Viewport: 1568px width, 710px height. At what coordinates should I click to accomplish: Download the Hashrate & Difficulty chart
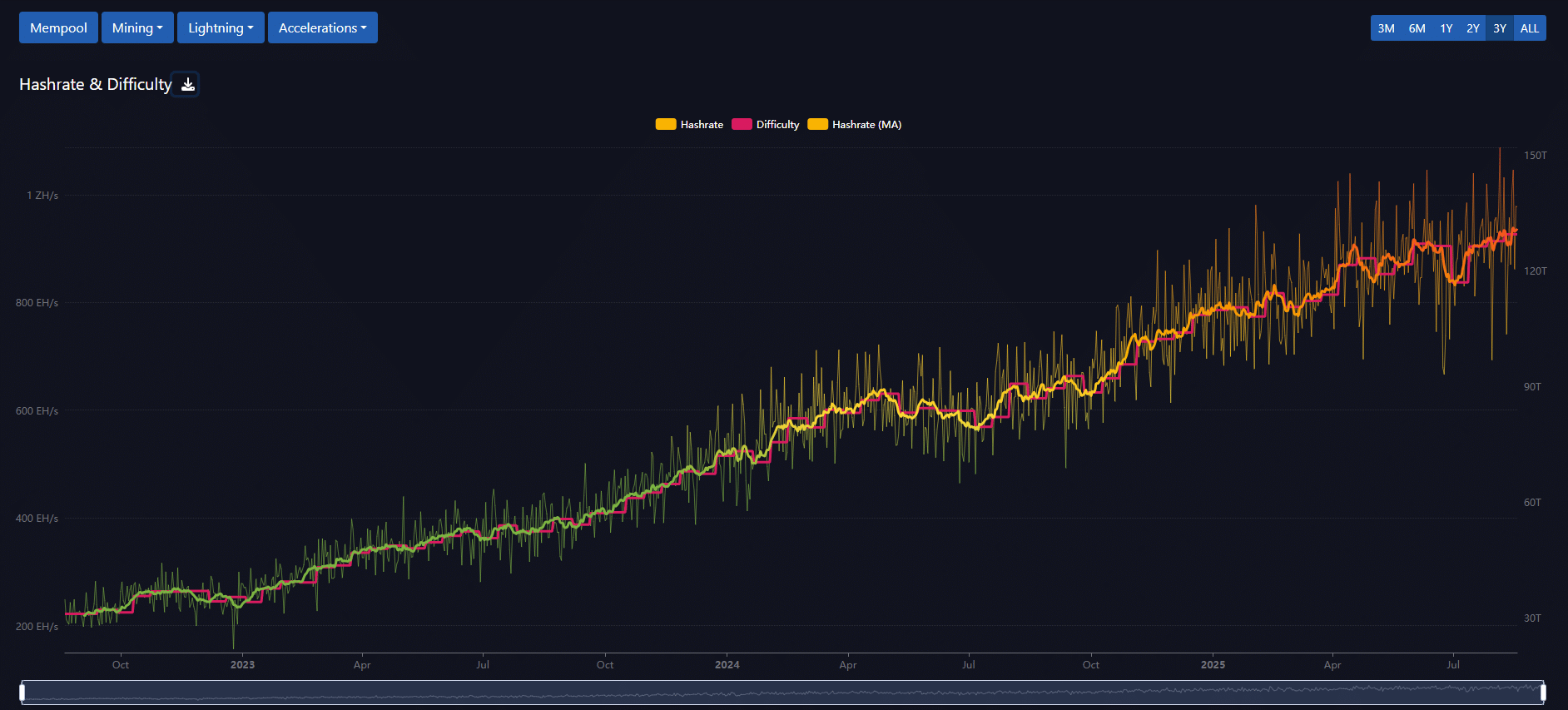(188, 84)
